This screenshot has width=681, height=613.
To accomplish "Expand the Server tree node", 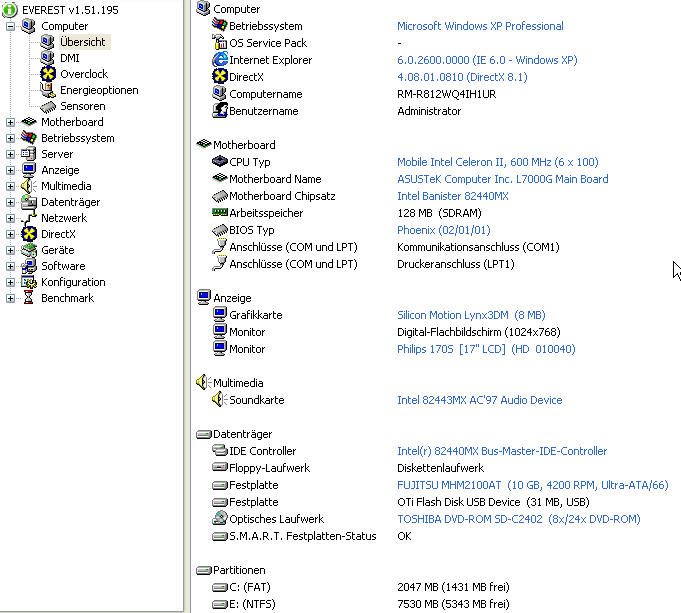I will tap(10, 154).
